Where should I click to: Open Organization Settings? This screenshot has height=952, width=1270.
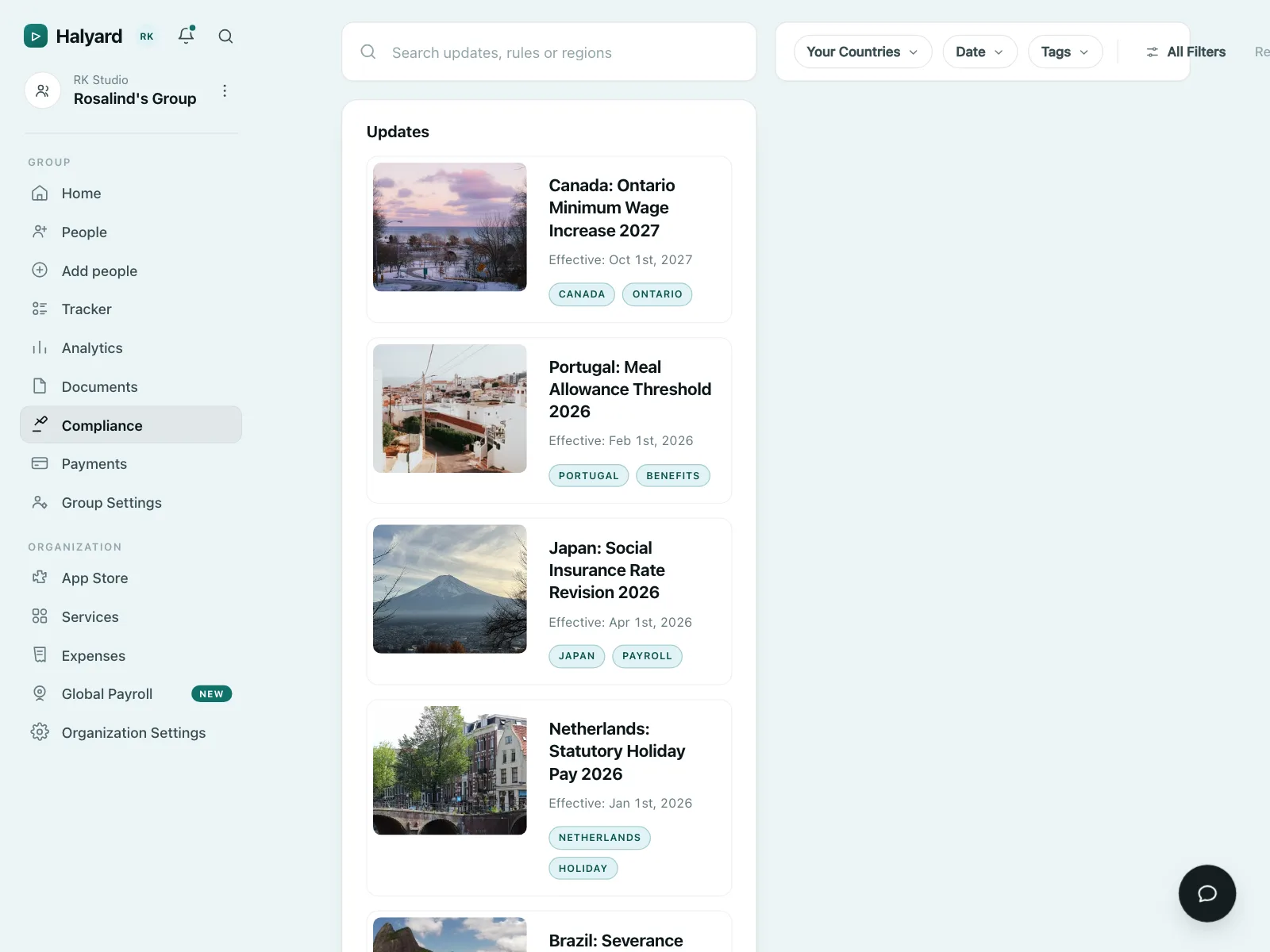[x=131, y=732]
